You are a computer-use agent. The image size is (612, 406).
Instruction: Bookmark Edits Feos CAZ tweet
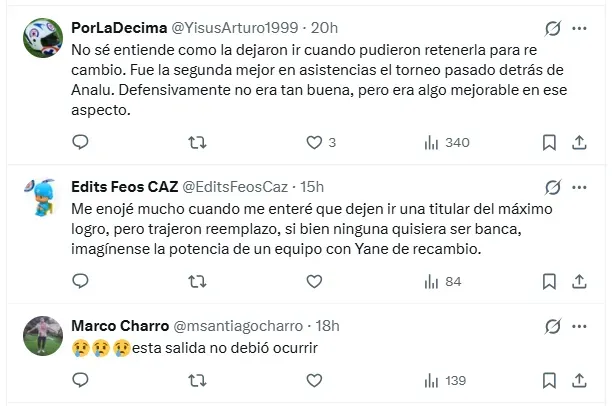549,282
